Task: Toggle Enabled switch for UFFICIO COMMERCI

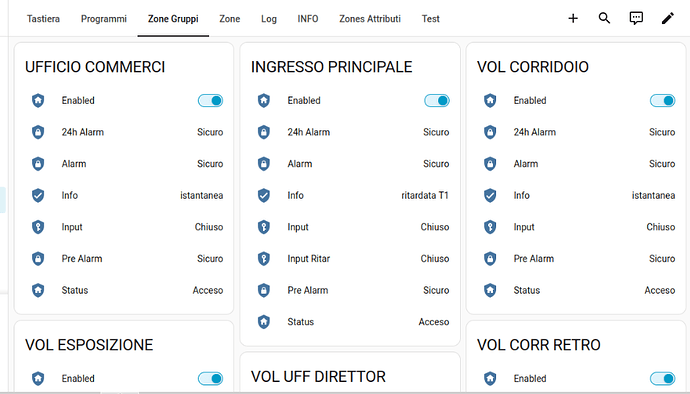Action: (210, 101)
